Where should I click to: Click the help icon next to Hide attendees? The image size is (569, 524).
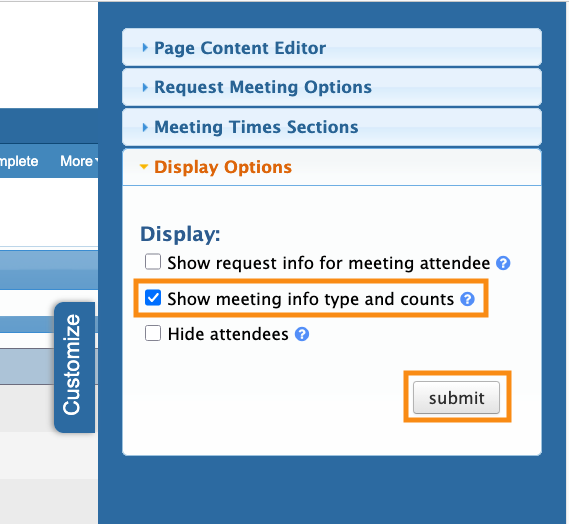tap(302, 334)
